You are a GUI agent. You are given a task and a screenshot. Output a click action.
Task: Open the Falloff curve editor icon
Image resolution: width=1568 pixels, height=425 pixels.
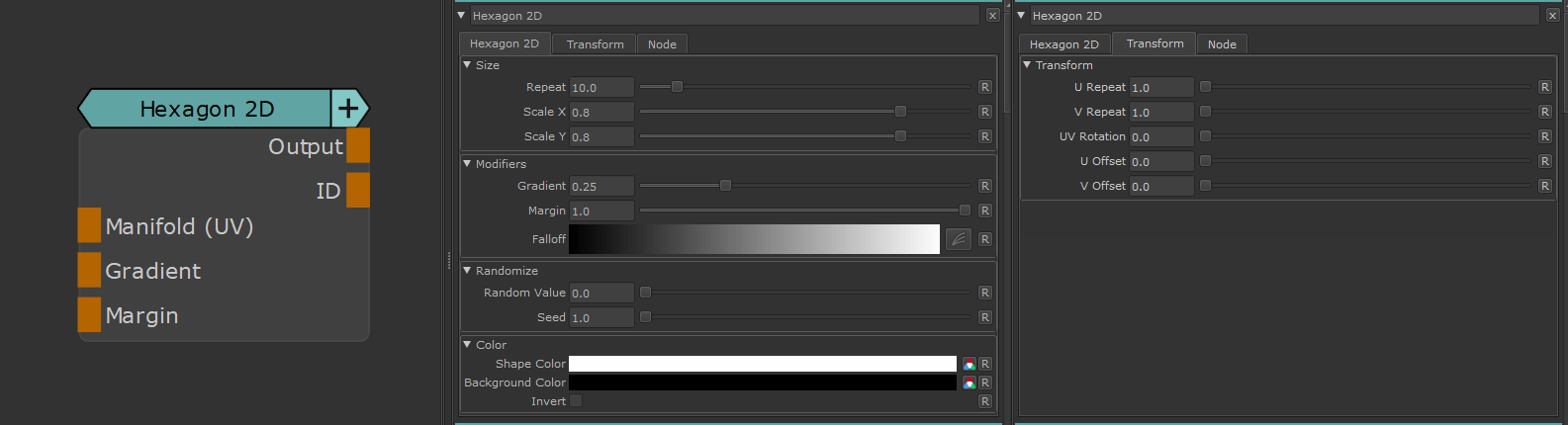pos(958,239)
